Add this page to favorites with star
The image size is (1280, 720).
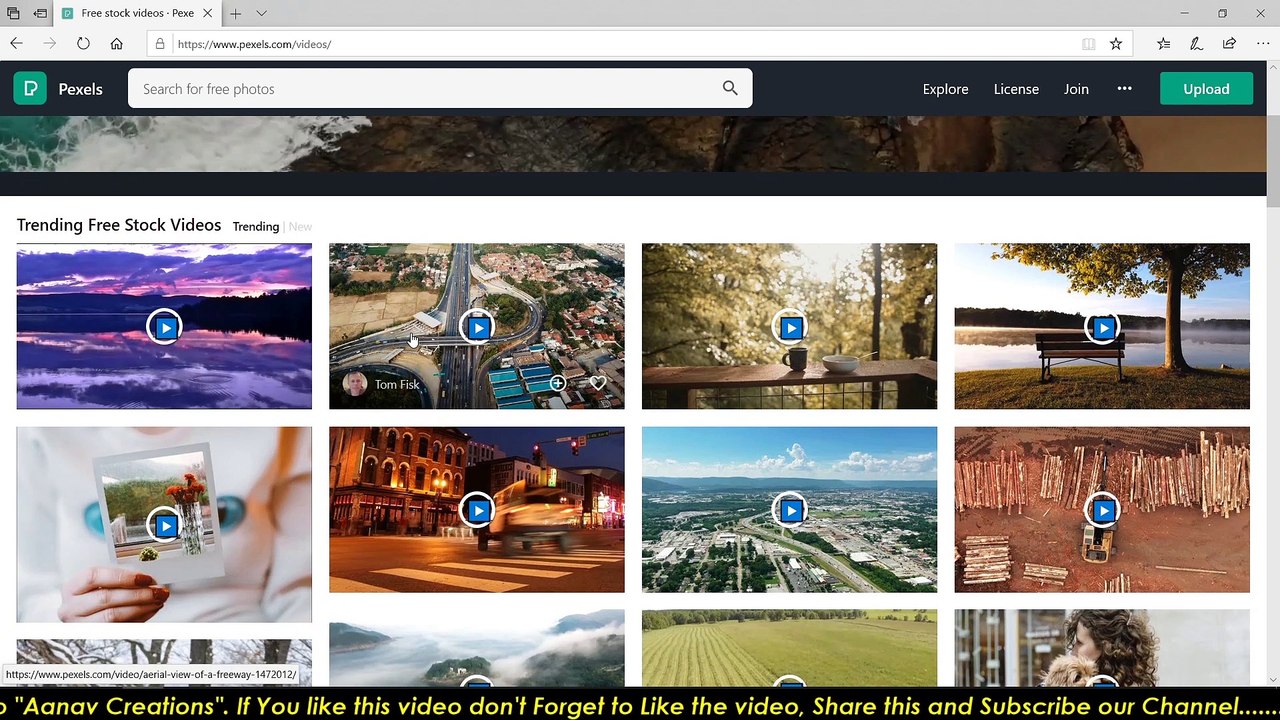click(x=1116, y=44)
